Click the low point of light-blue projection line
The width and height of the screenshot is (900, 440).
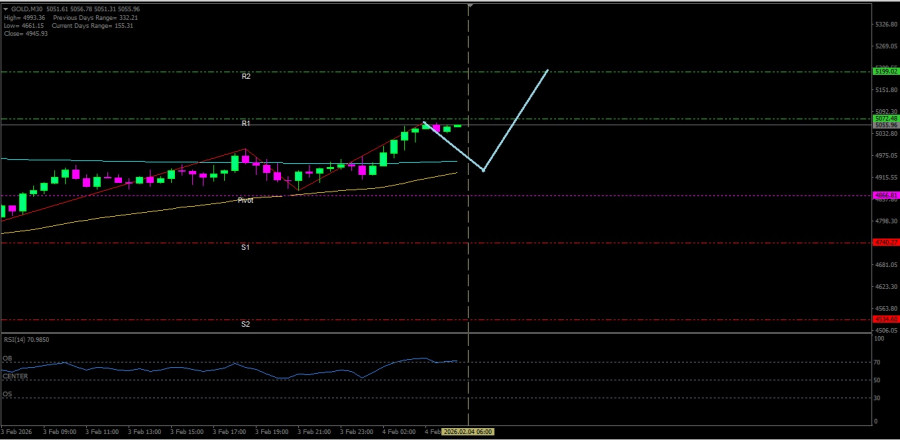point(484,171)
